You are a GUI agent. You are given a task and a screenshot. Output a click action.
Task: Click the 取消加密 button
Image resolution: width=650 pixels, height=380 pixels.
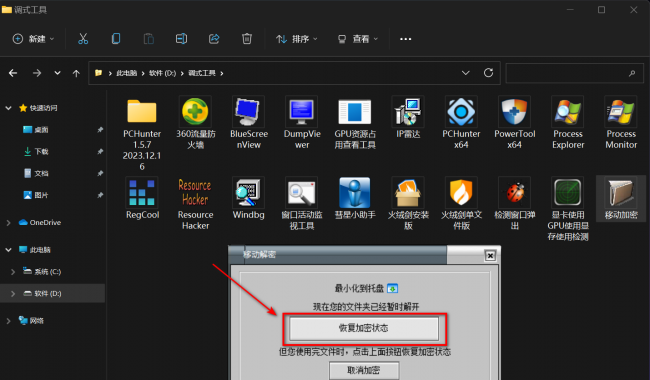pyautogui.click(x=364, y=370)
